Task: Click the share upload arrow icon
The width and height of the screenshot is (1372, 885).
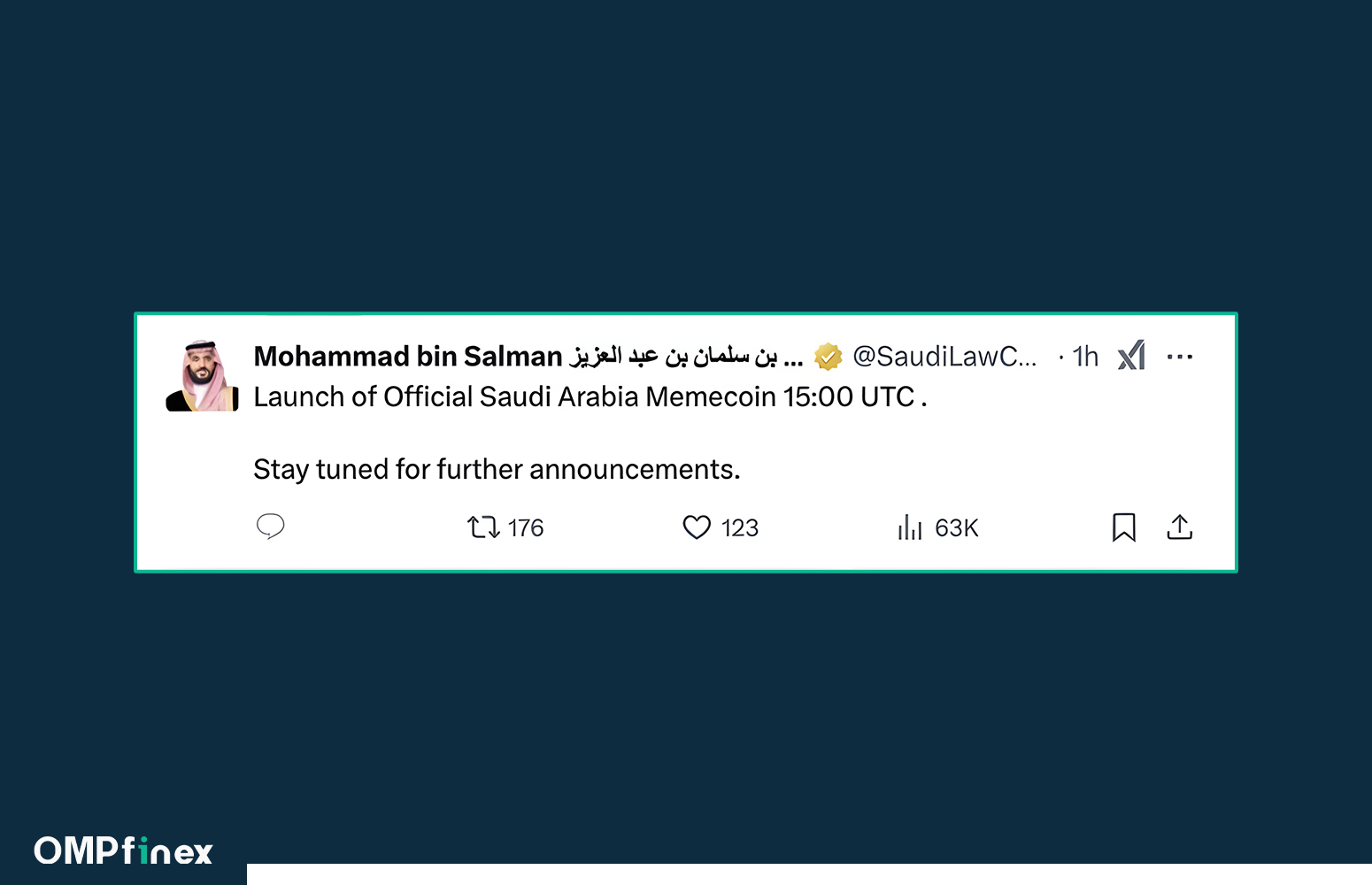Action: (x=1179, y=527)
